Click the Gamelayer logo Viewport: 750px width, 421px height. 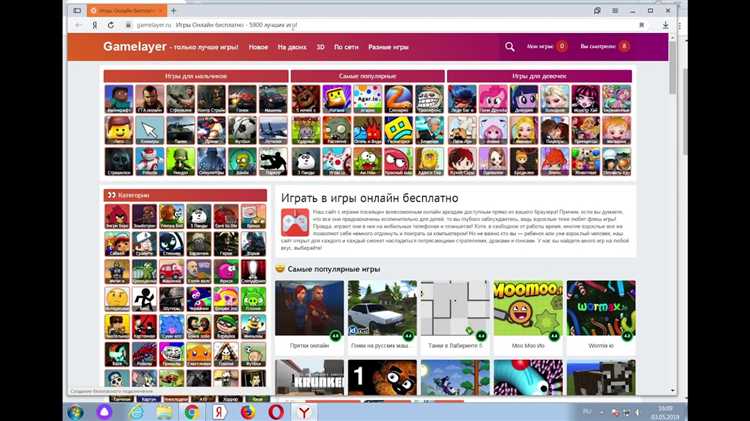pyautogui.click(x=134, y=46)
